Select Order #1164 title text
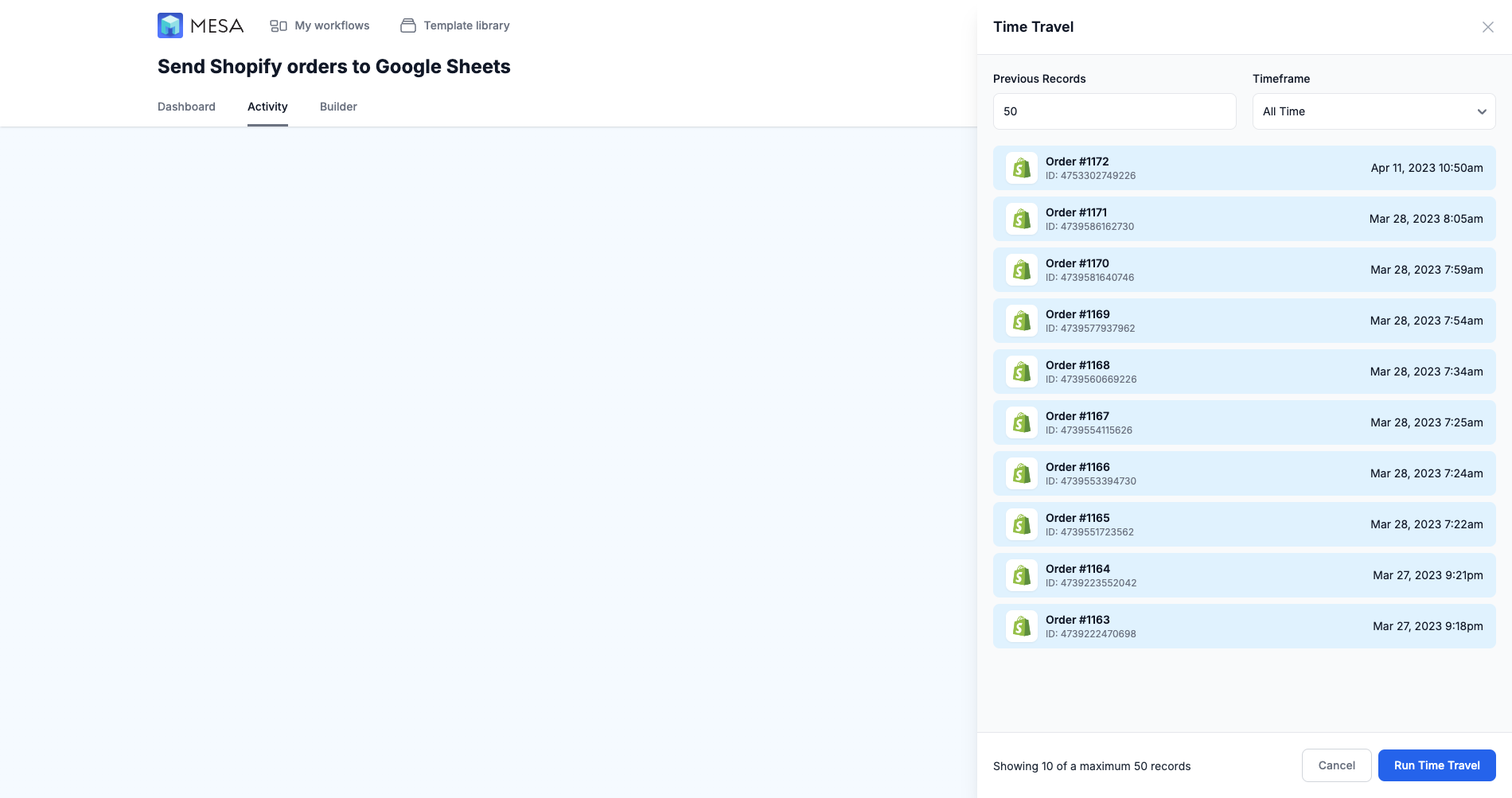This screenshot has width=1512, height=798. (x=1077, y=569)
